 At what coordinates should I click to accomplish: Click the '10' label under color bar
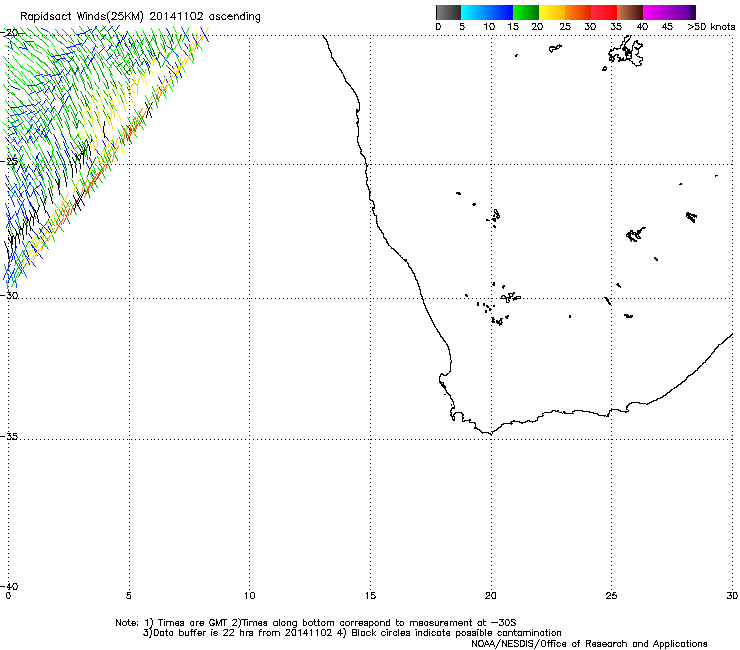pyautogui.click(x=489, y=27)
